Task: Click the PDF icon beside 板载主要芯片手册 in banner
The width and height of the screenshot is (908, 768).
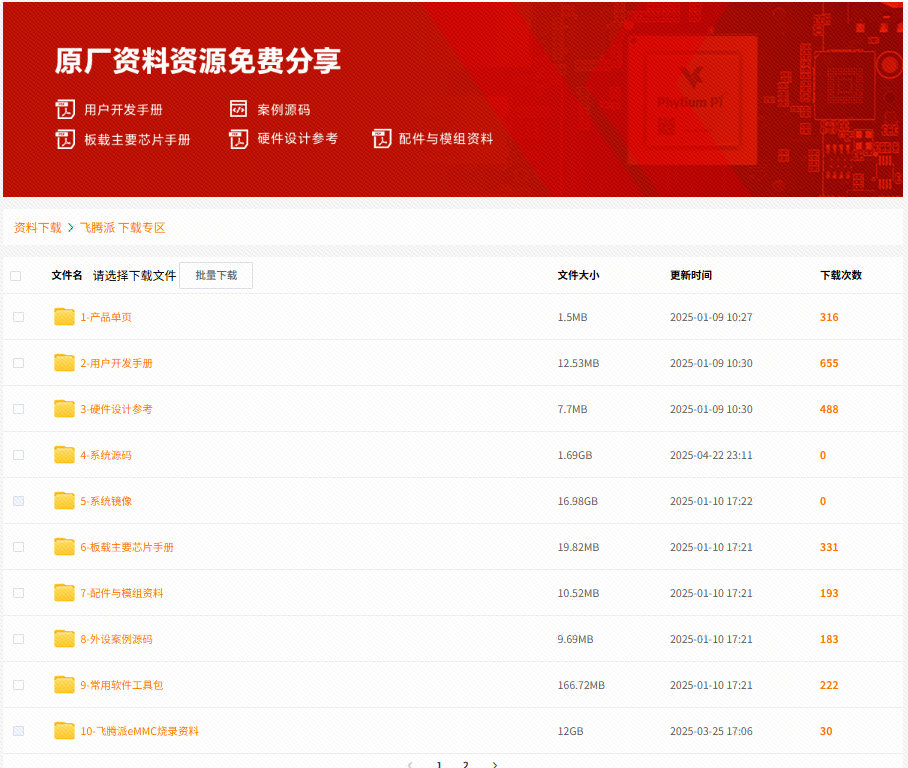Action: point(65,139)
